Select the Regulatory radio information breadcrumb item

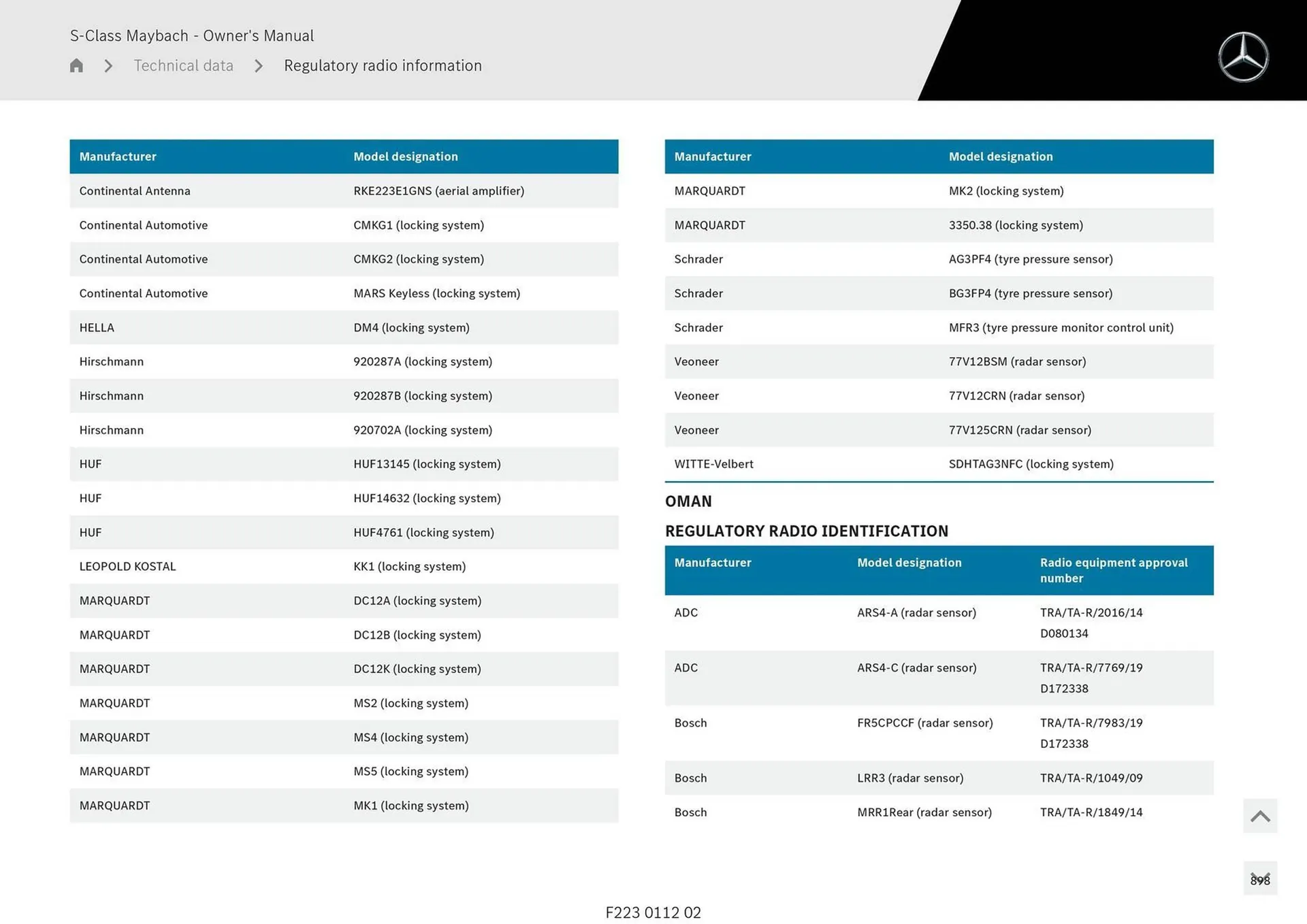coord(383,65)
